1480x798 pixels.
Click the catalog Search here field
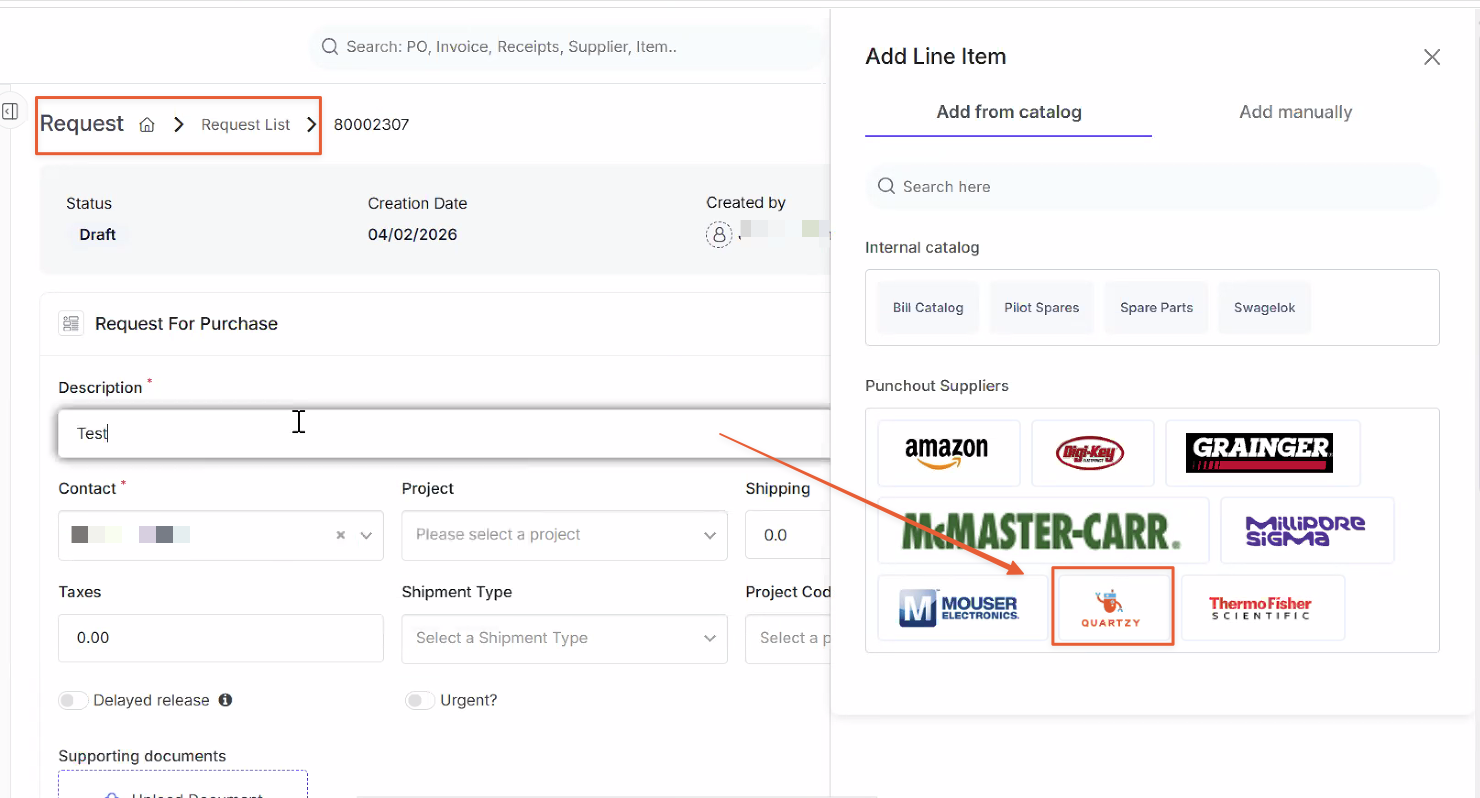(x=1152, y=187)
